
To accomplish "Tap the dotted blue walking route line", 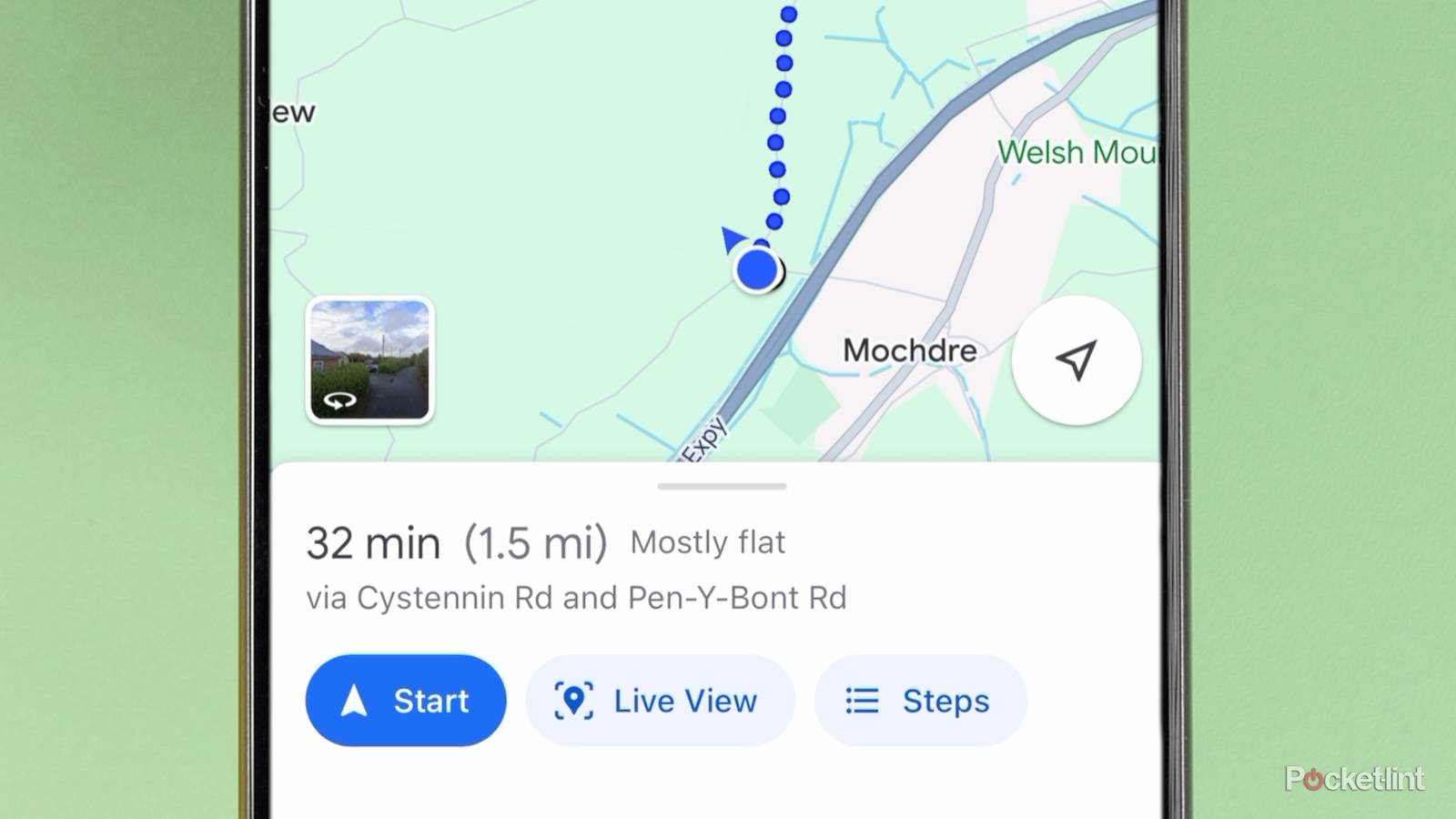I will pyautogui.click(x=781, y=118).
